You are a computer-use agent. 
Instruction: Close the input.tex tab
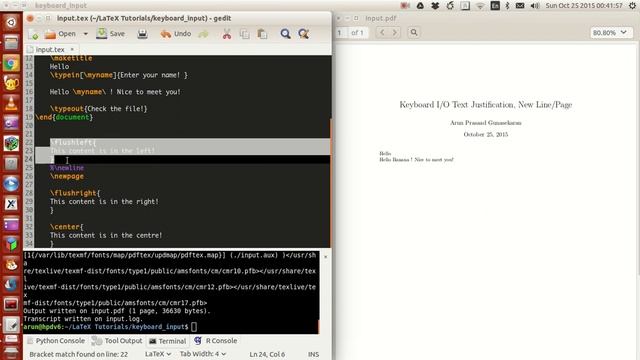point(72,49)
